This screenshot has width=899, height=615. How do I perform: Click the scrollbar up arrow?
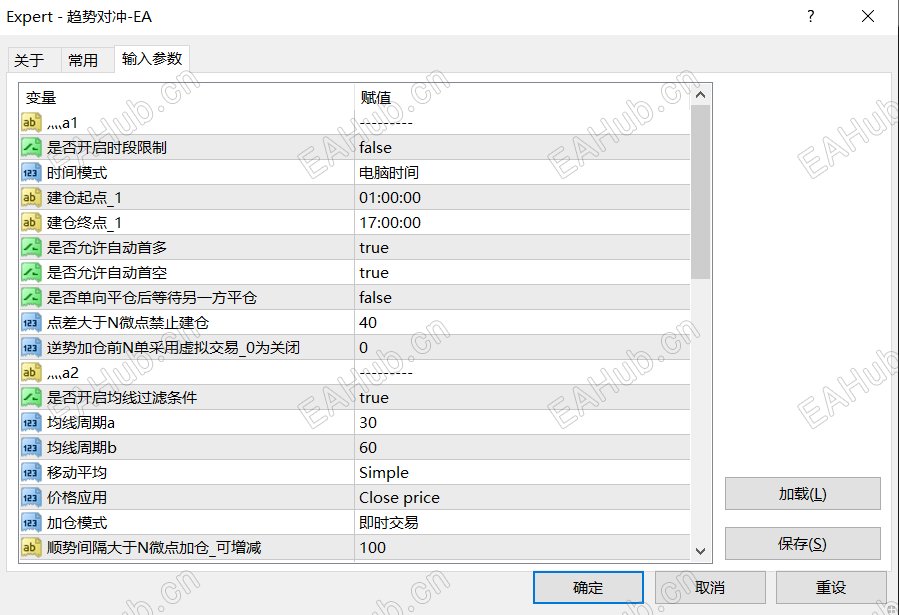pos(701,95)
